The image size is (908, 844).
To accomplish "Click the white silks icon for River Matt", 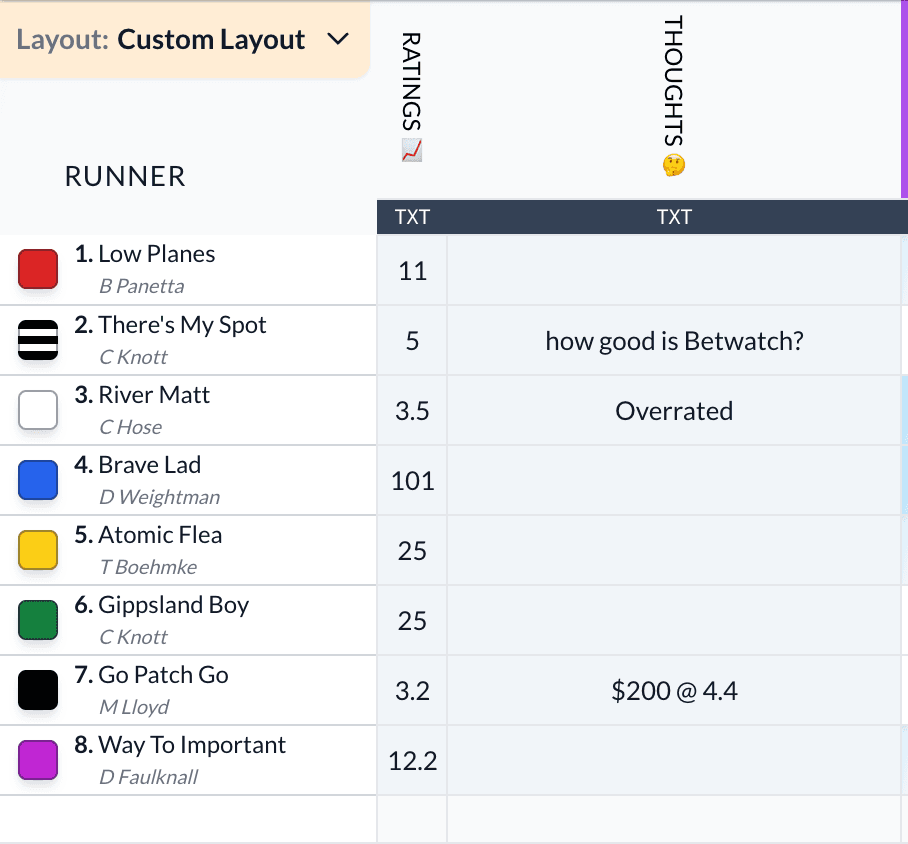I will pyautogui.click(x=37, y=409).
